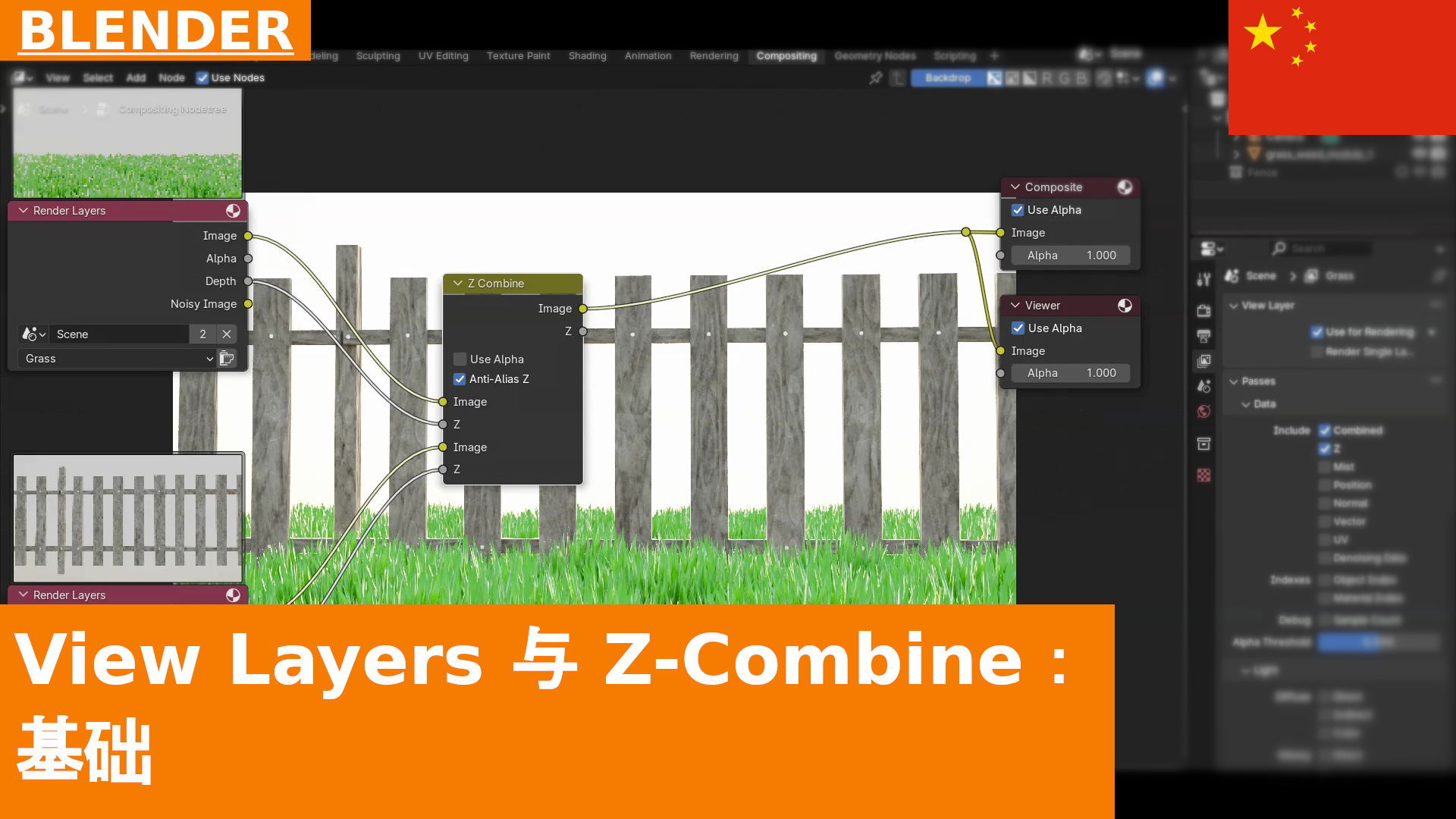Collapse the Z Combine node

[458, 284]
